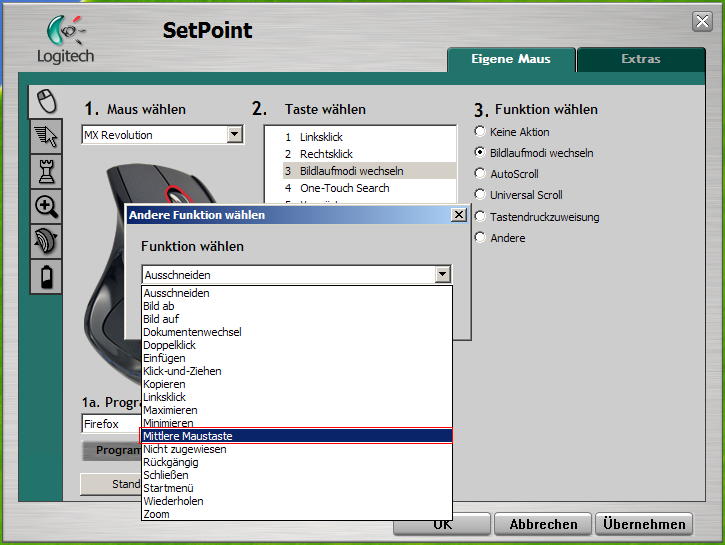Choose Rückgängig from the list
Screen dimensions: 725x545
click(x=297, y=462)
